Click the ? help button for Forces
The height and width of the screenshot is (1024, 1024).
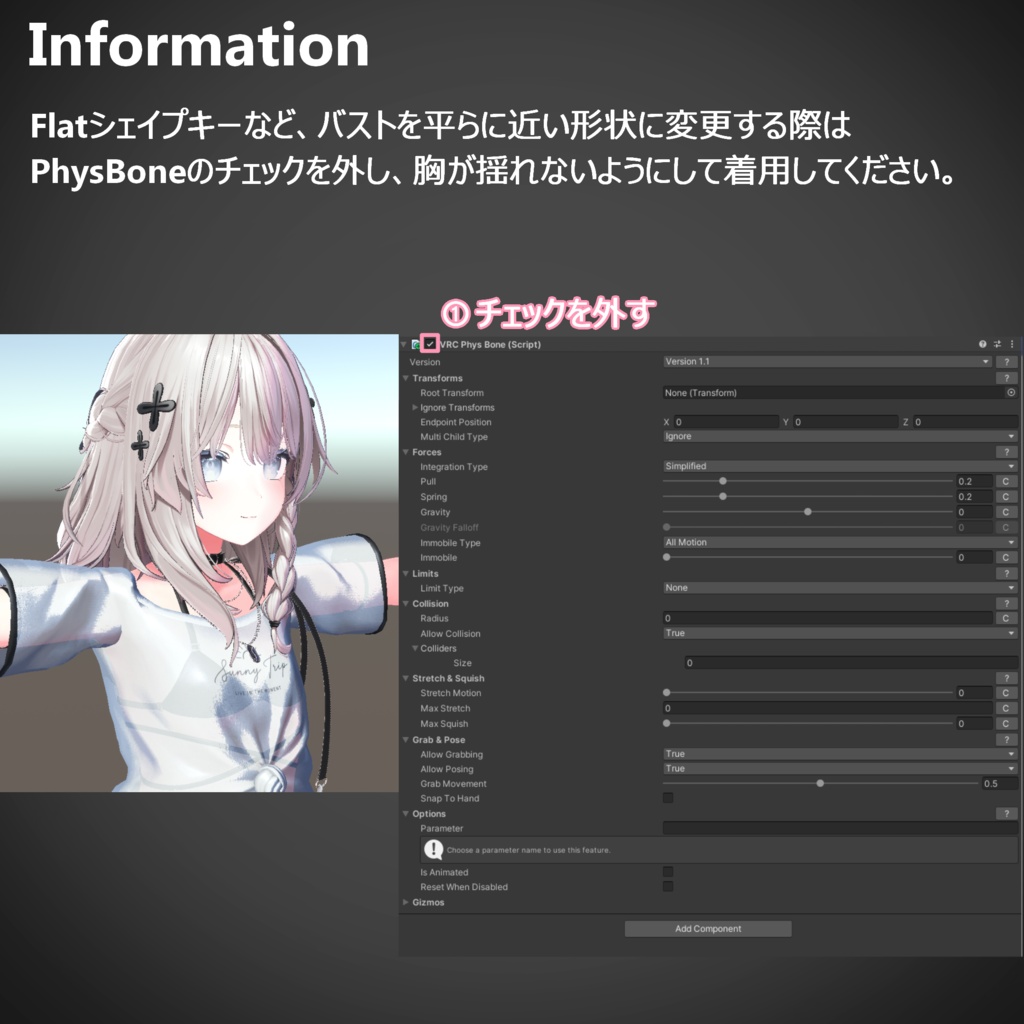[1006, 452]
